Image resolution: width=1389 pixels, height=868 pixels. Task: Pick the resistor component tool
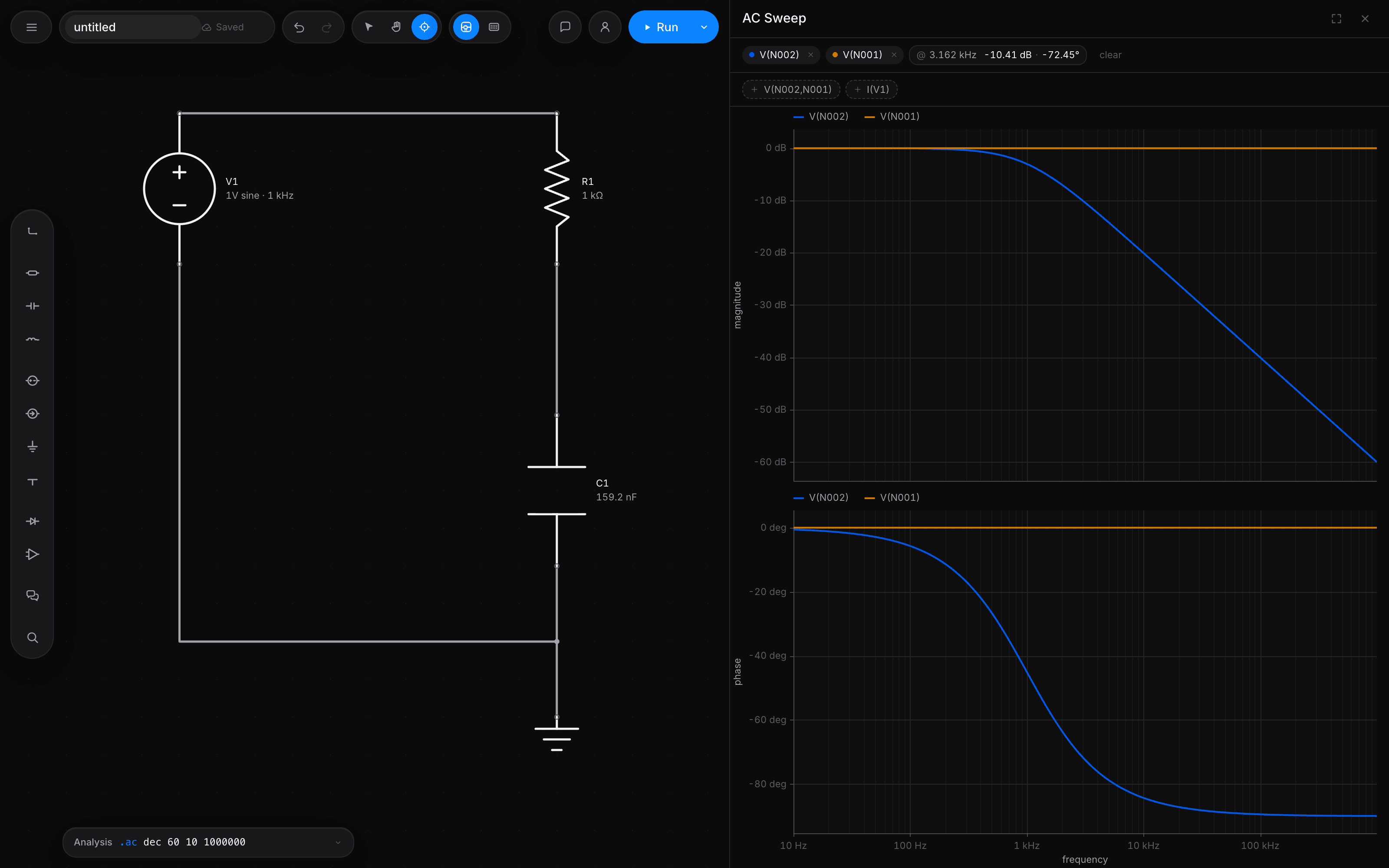pos(32,273)
